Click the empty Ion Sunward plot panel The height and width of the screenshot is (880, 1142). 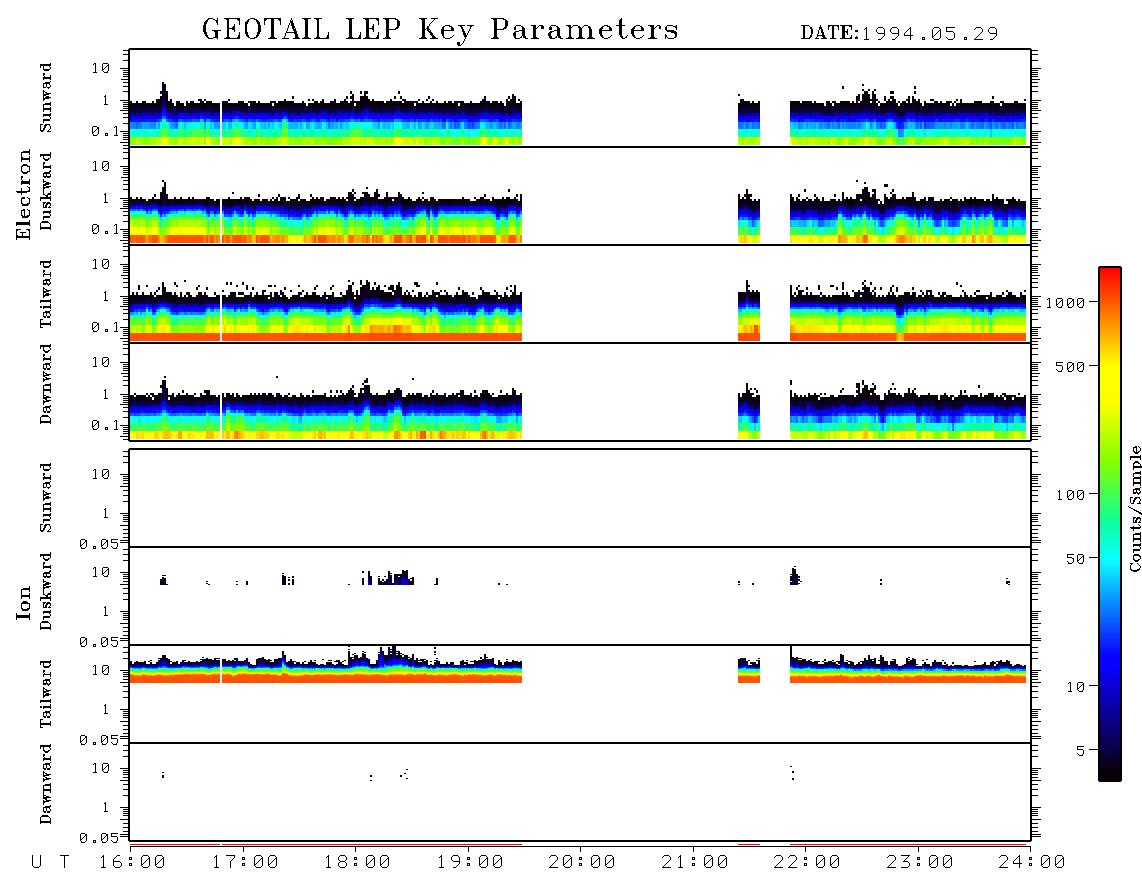(580, 498)
